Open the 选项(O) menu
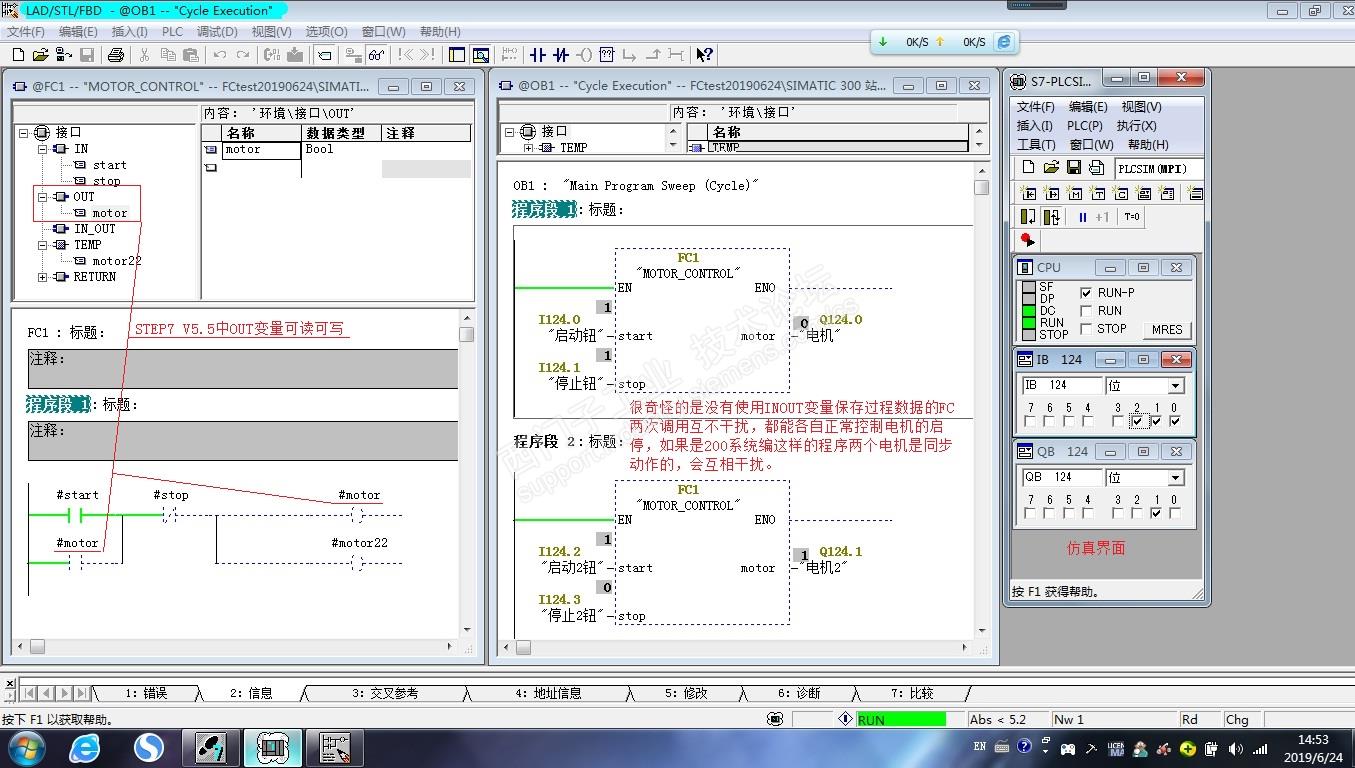Viewport: 1355px width, 768px height. (326, 32)
